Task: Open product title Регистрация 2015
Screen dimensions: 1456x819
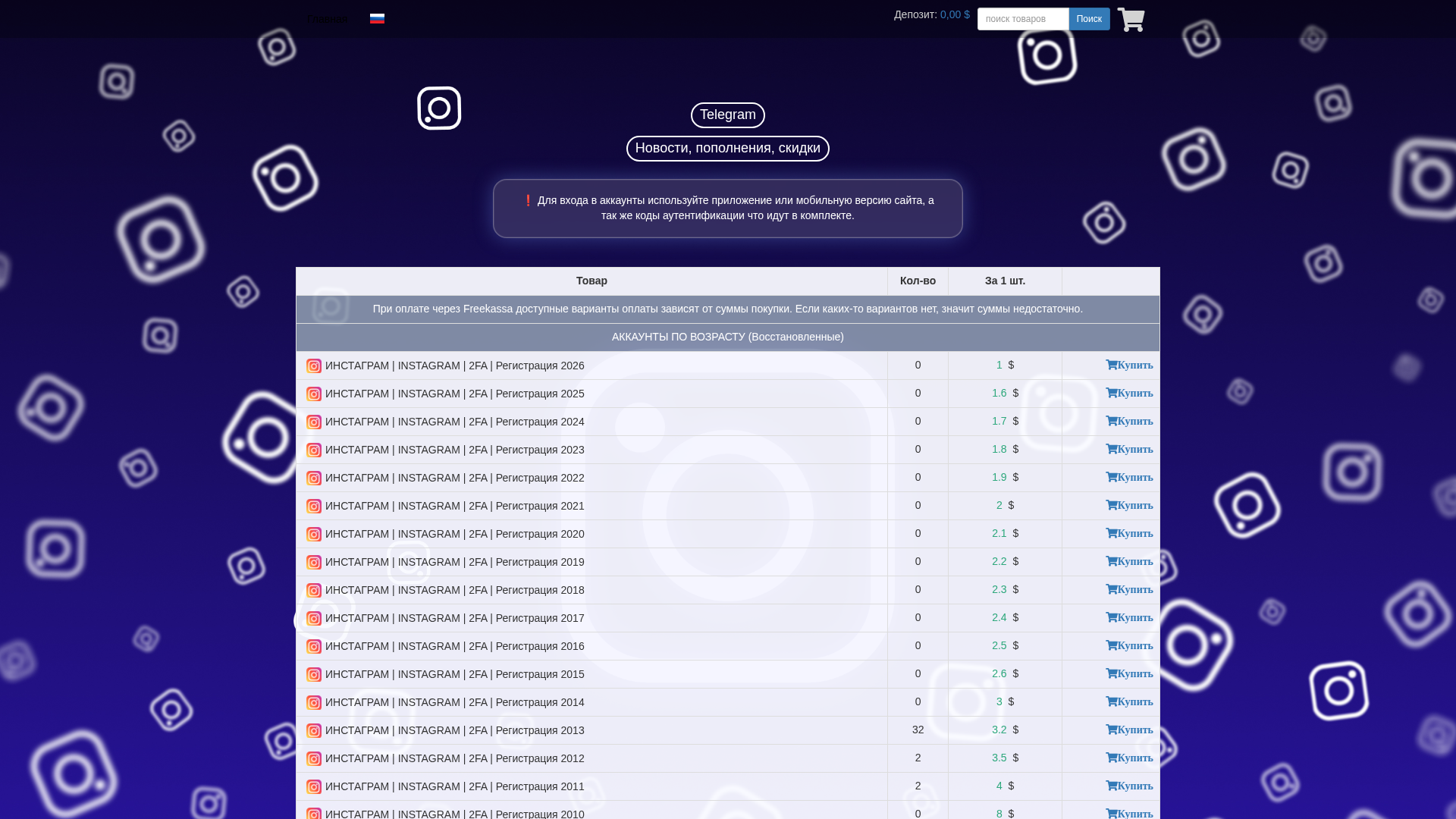Action: point(455,674)
